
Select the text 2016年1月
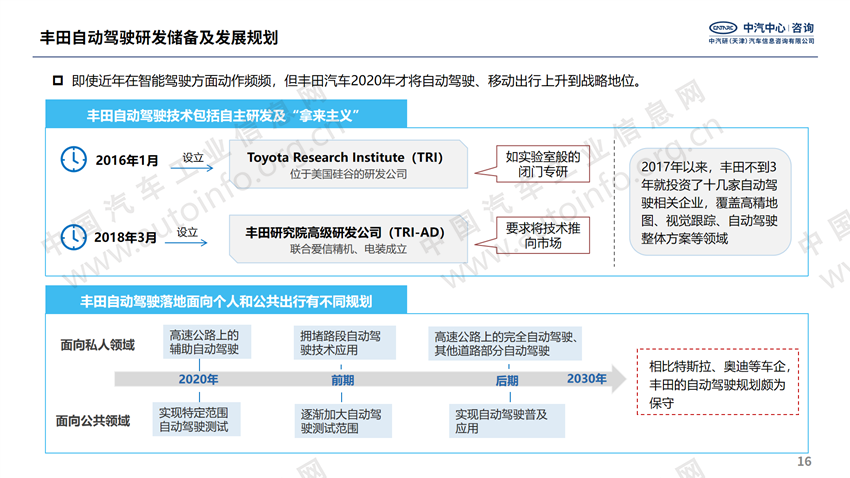[x=127, y=160]
